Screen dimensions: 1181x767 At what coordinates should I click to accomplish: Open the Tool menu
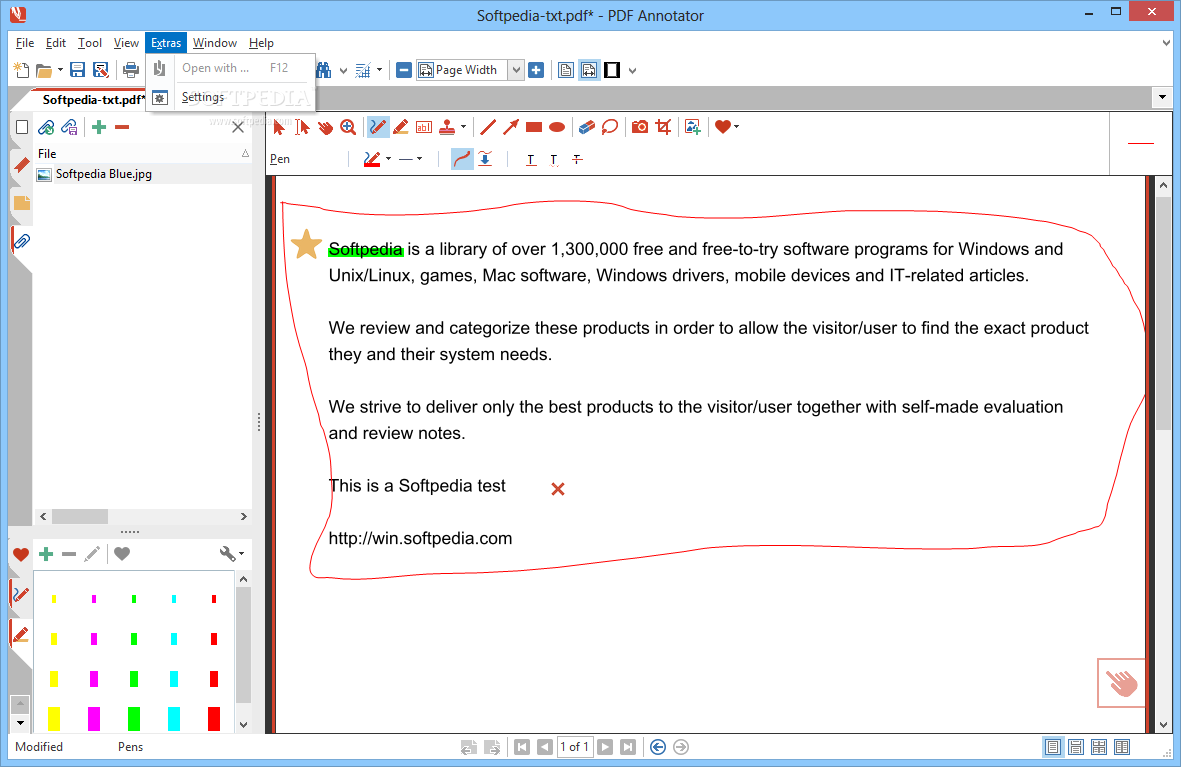click(90, 43)
